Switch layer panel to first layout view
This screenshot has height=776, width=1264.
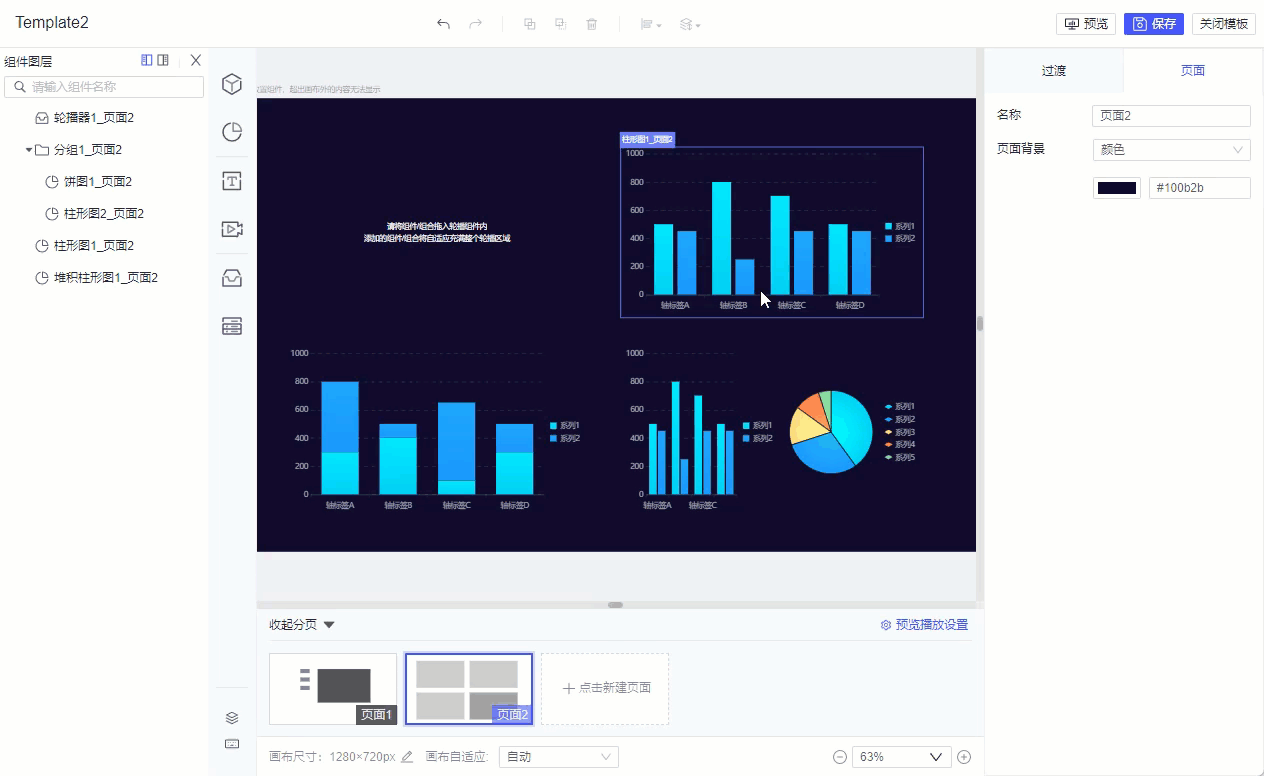click(147, 60)
